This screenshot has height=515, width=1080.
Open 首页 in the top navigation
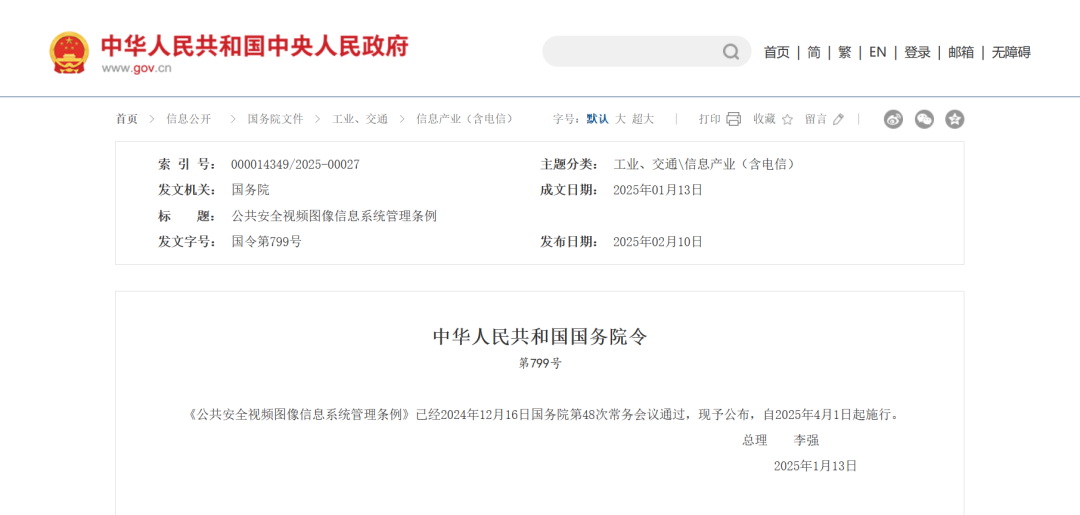[x=776, y=52]
